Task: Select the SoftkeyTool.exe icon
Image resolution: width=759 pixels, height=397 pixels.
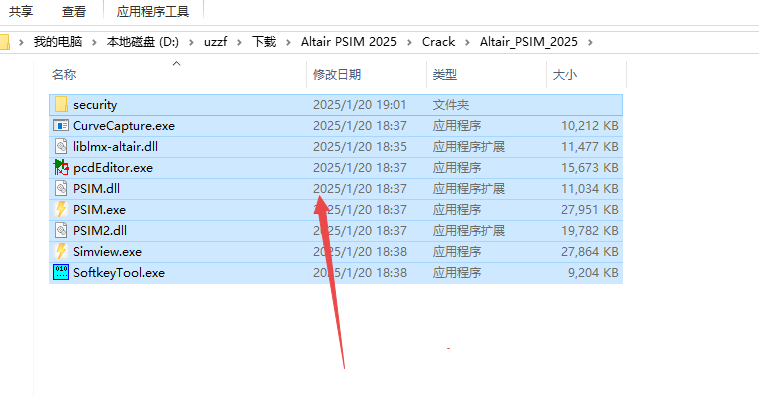Action: pyautogui.click(x=61, y=273)
